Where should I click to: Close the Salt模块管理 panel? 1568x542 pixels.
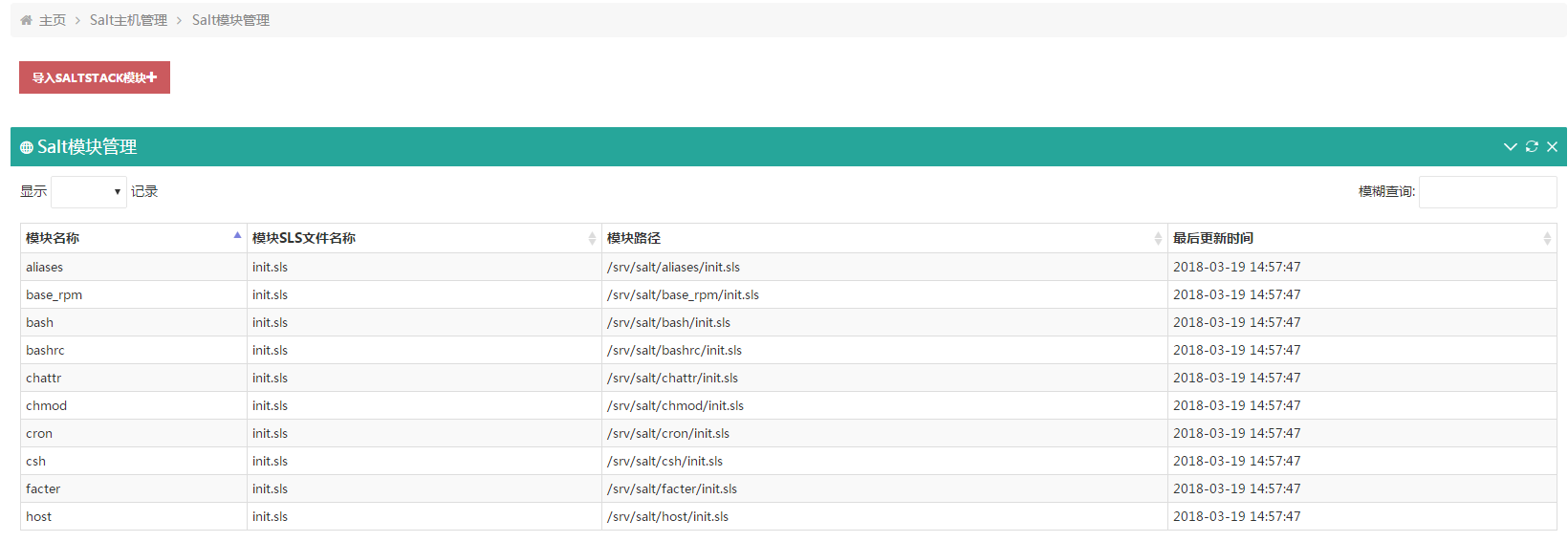click(1552, 147)
